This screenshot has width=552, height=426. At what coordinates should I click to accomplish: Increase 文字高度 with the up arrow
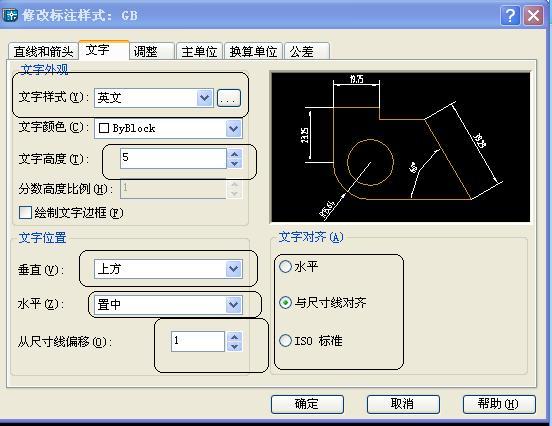(x=234, y=154)
